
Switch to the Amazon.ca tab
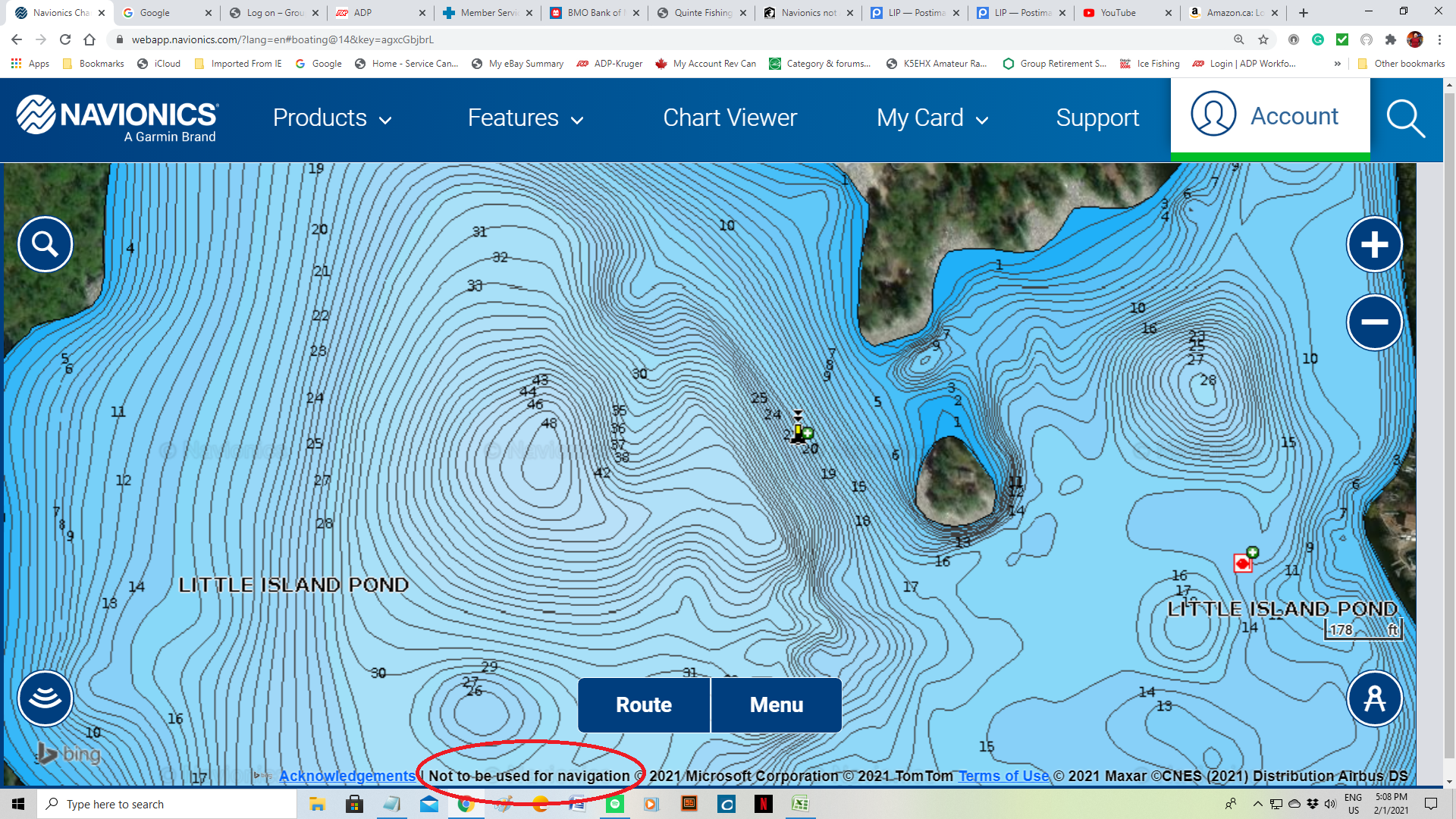pos(1233,13)
